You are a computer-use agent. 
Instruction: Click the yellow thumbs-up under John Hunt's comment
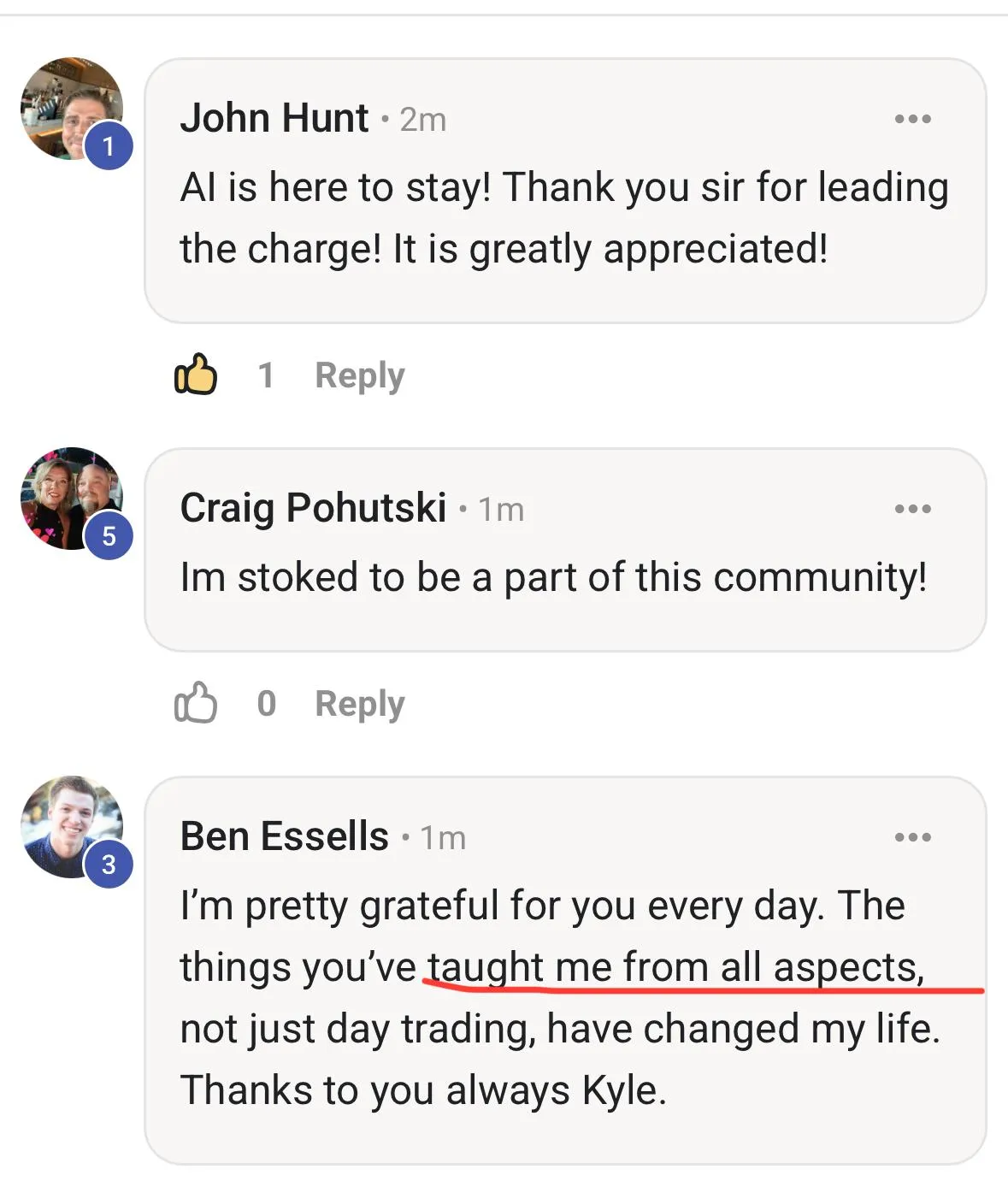pyautogui.click(x=196, y=375)
